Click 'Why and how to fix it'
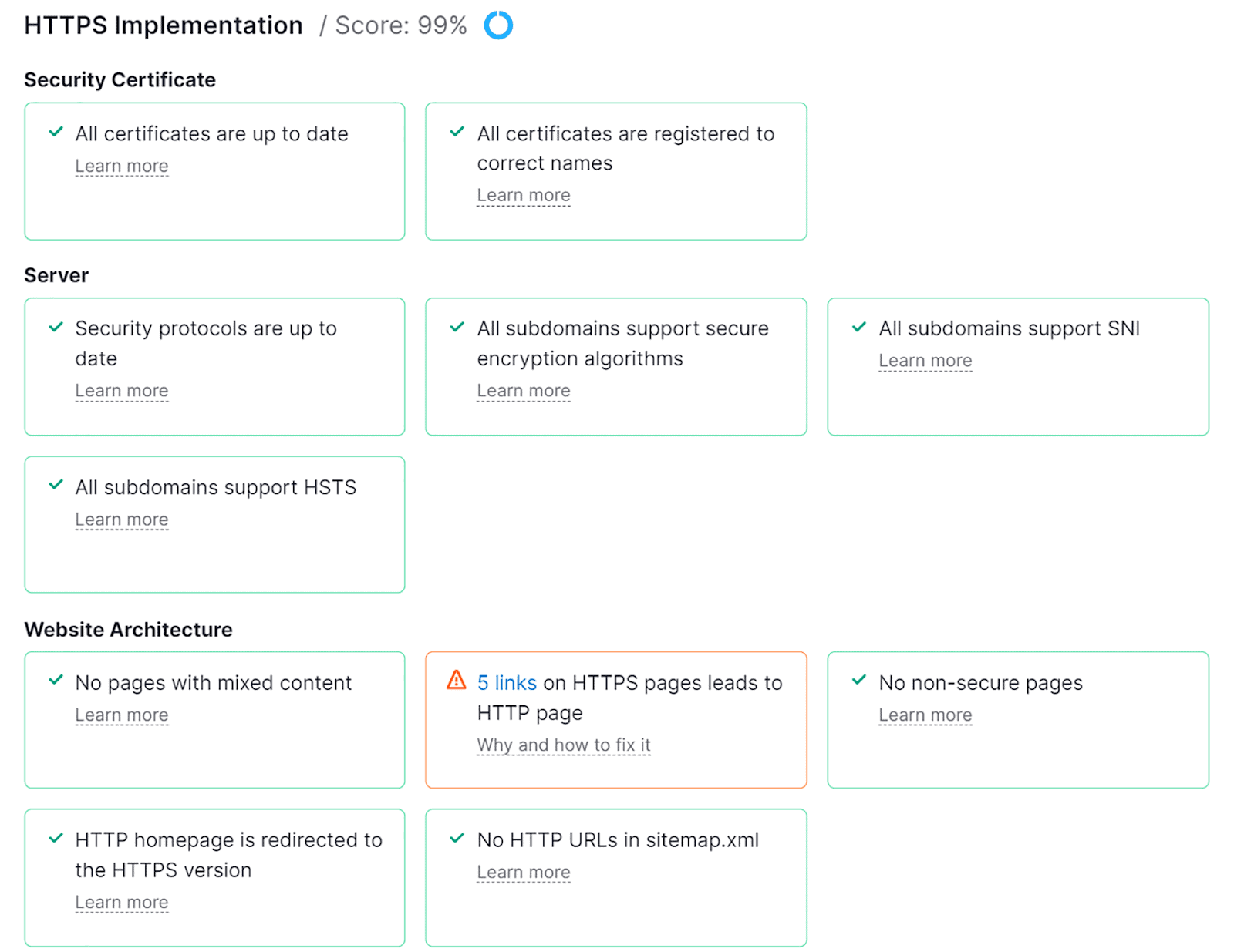Viewport: 1234px width, 952px height. 563,745
